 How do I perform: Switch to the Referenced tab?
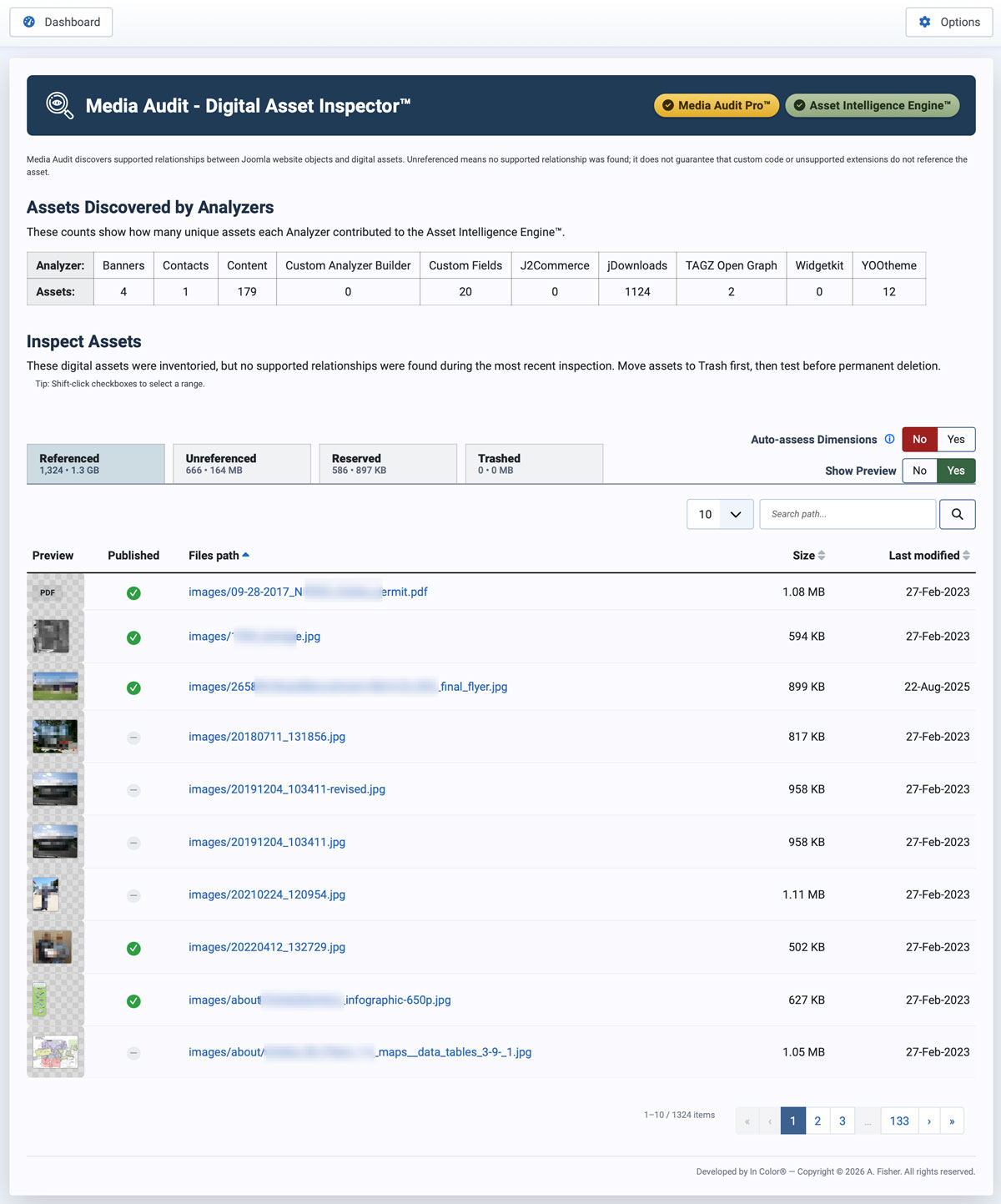point(96,464)
